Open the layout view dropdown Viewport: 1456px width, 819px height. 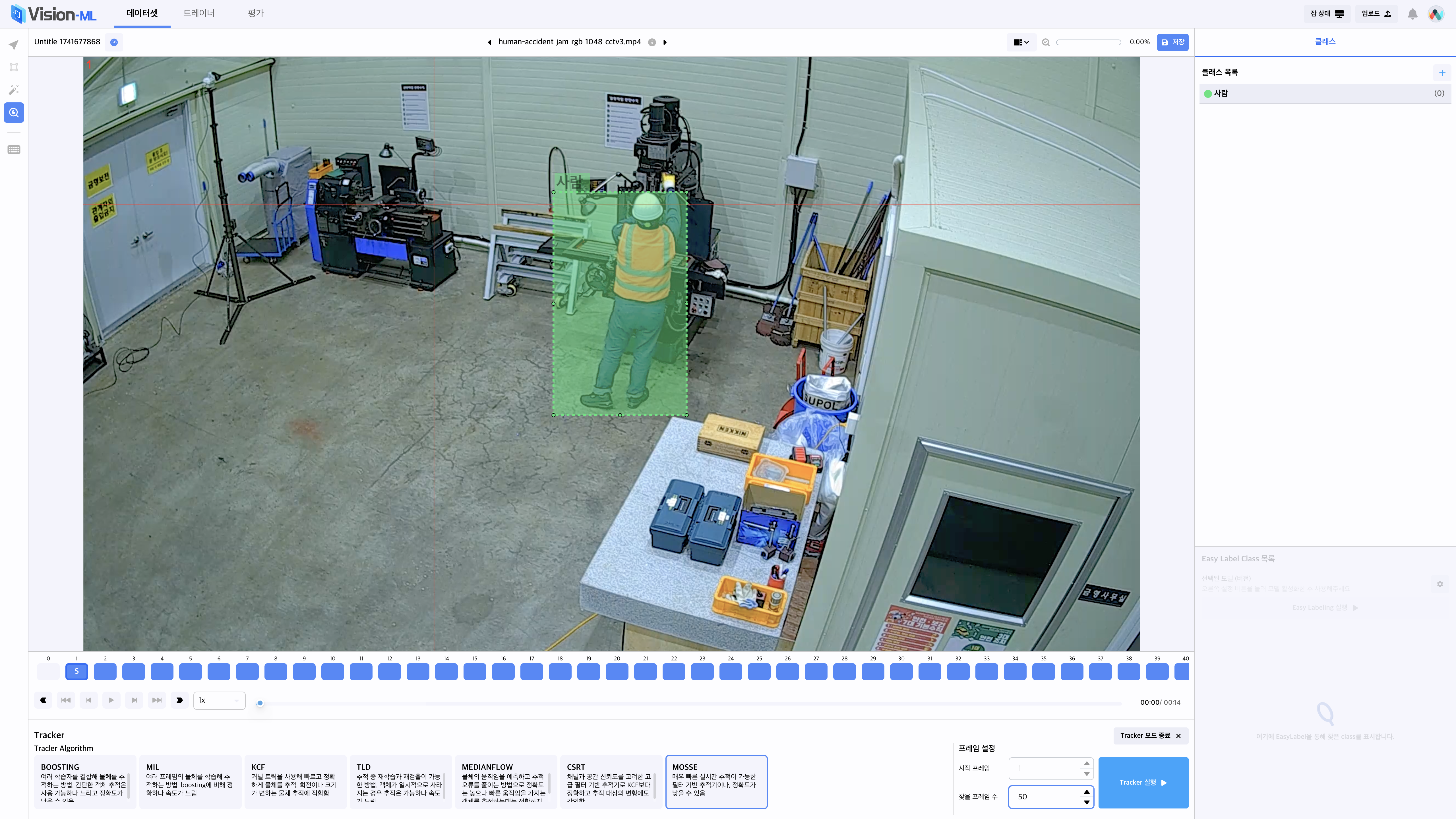coord(1021,42)
